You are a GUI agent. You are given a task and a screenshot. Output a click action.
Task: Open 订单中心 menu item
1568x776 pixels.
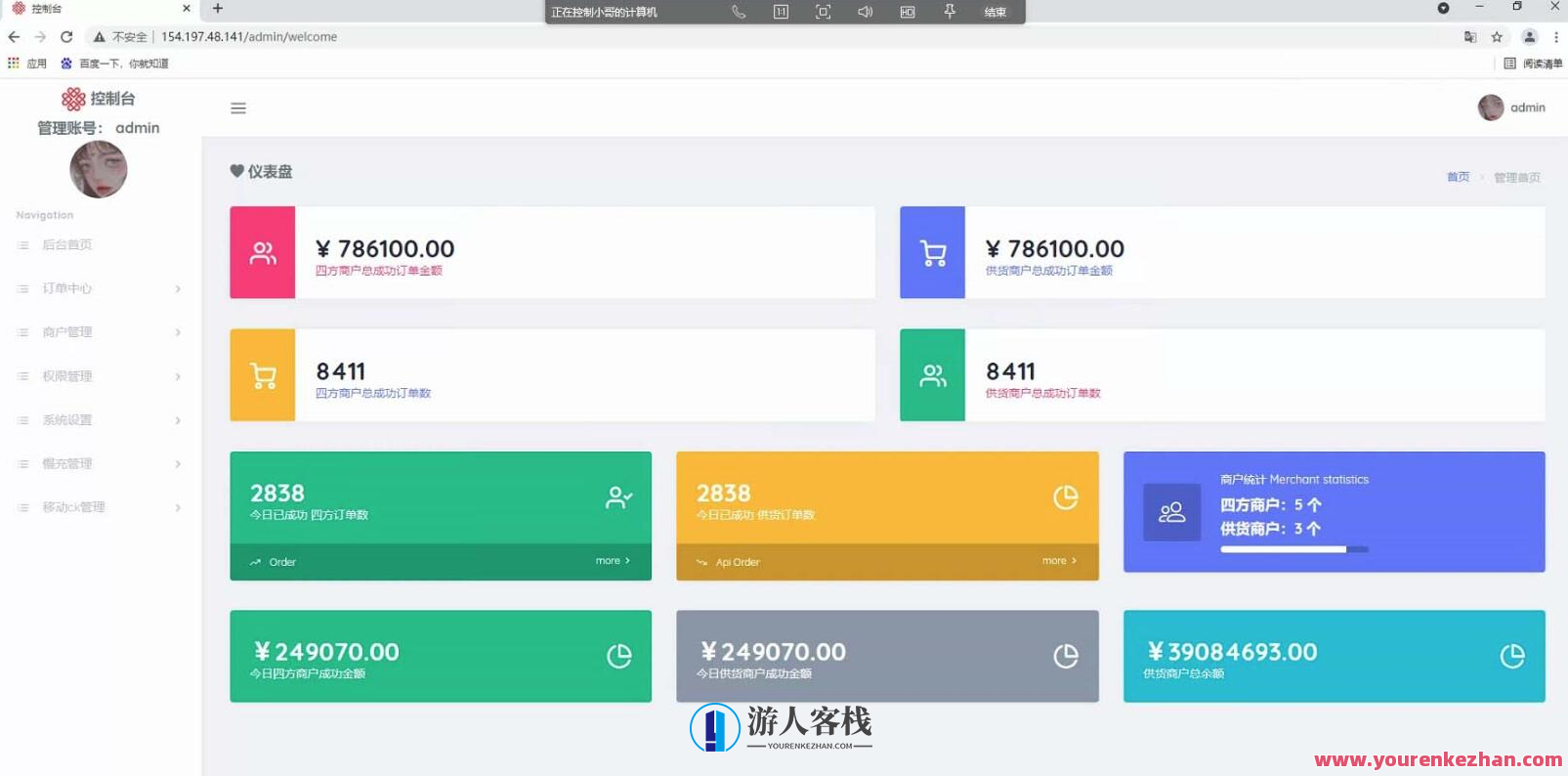[x=67, y=289]
